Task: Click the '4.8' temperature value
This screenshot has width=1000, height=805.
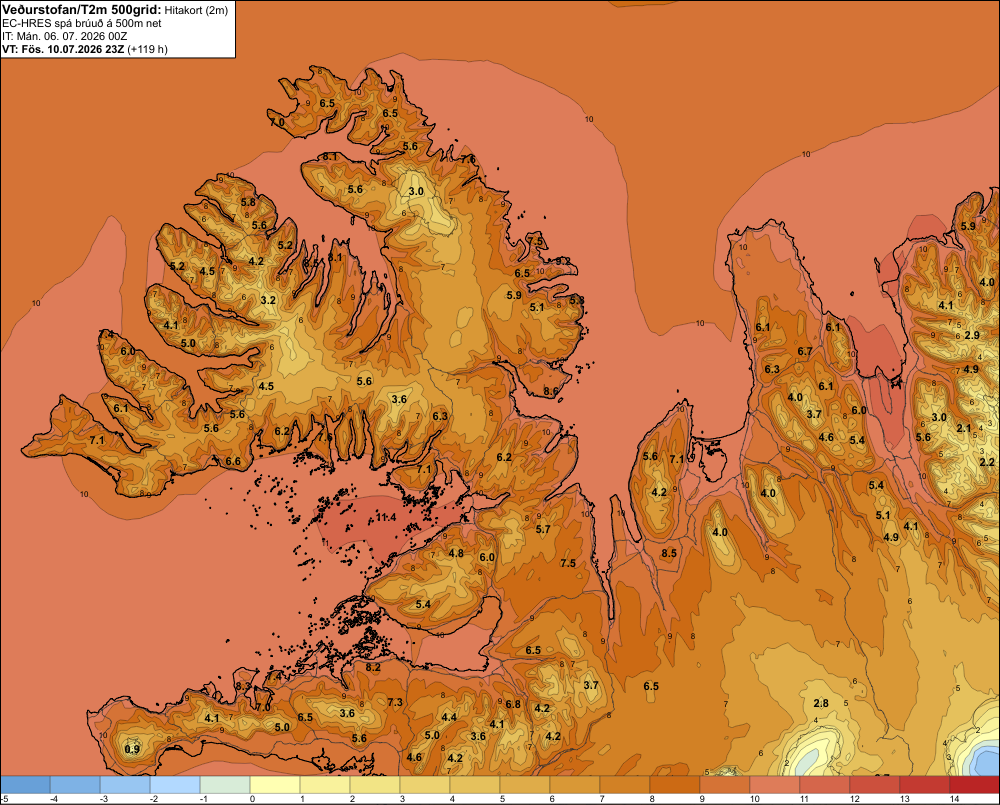Action: pos(457,553)
